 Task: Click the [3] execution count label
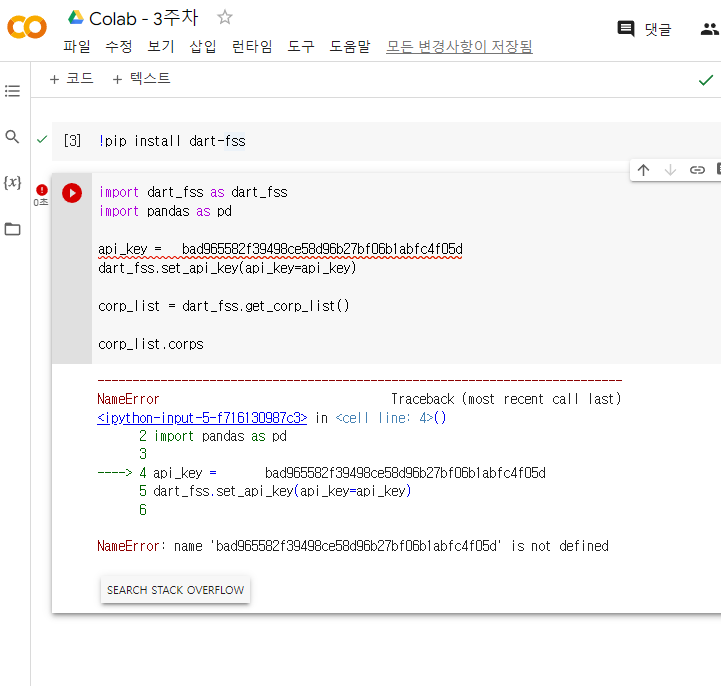[72, 141]
